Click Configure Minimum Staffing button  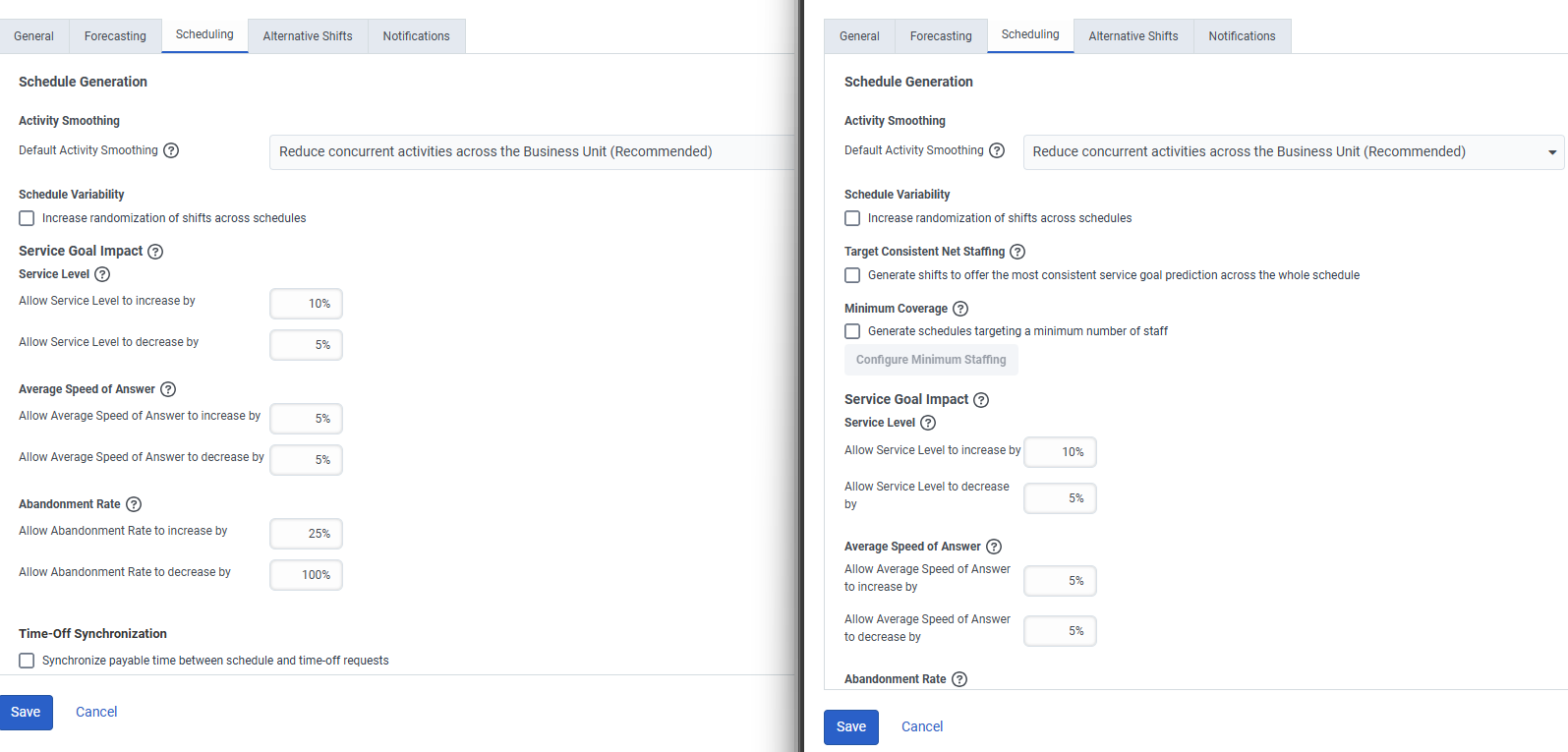coord(931,360)
